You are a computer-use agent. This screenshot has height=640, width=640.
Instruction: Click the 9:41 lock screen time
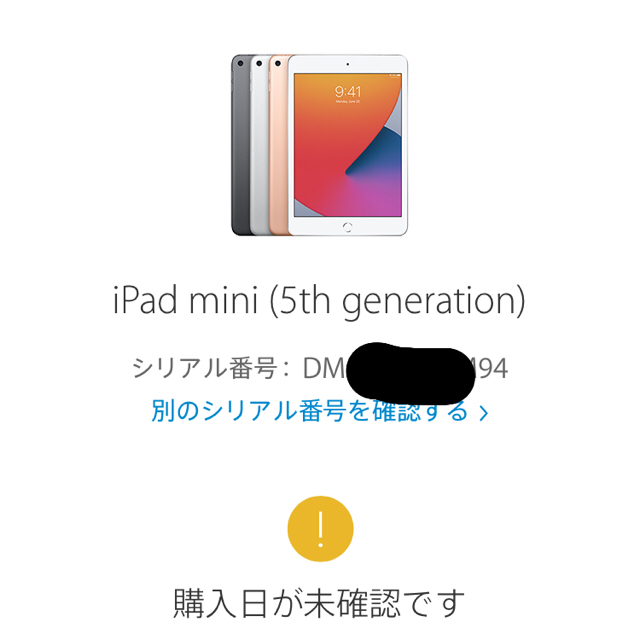pyautogui.click(x=348, y=91)
